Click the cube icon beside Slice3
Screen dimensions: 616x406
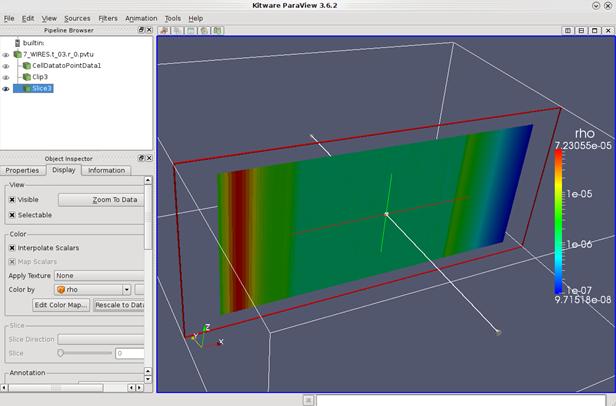(27, 88)
